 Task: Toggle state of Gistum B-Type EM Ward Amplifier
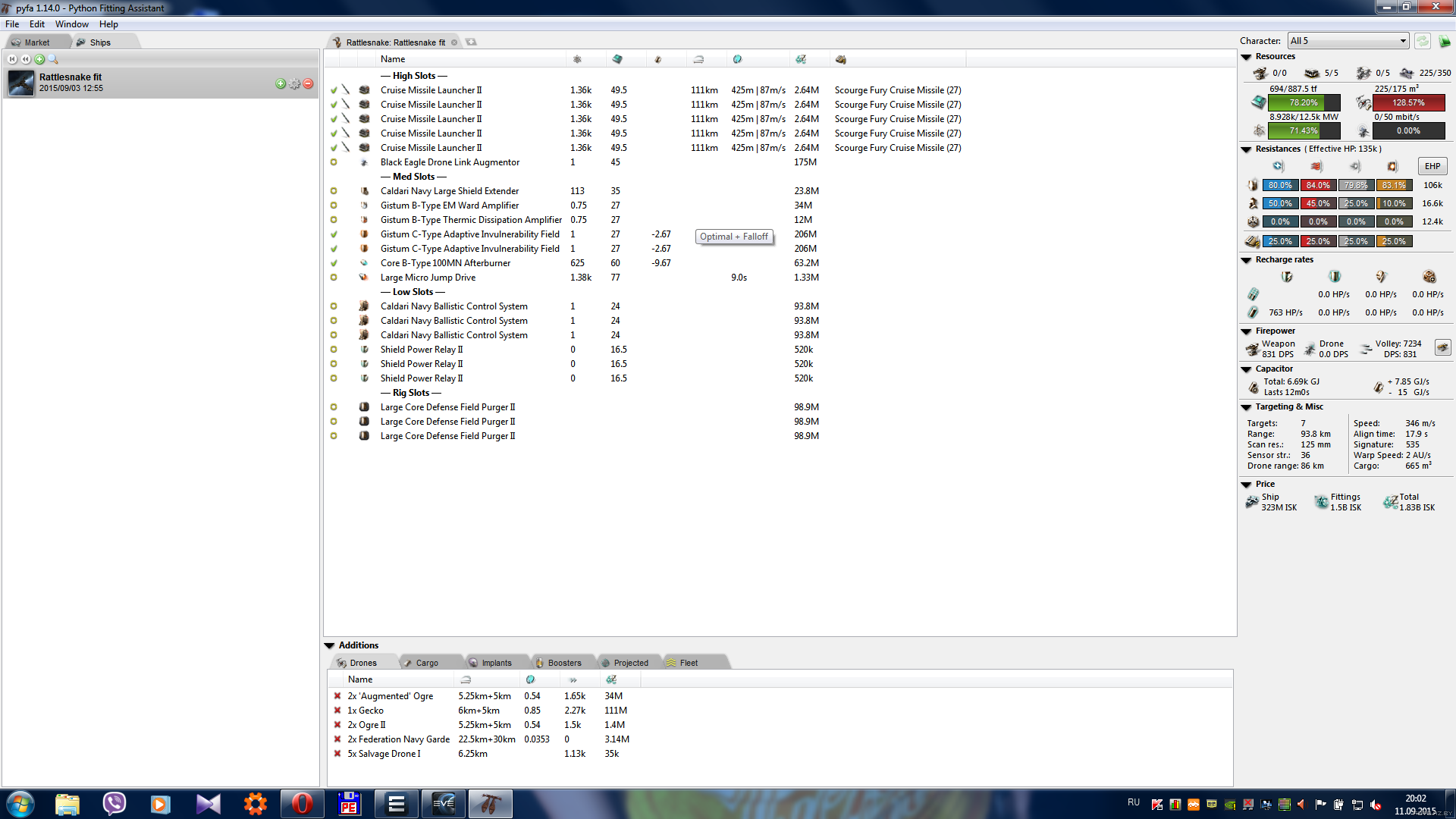(x=334, y=206)
